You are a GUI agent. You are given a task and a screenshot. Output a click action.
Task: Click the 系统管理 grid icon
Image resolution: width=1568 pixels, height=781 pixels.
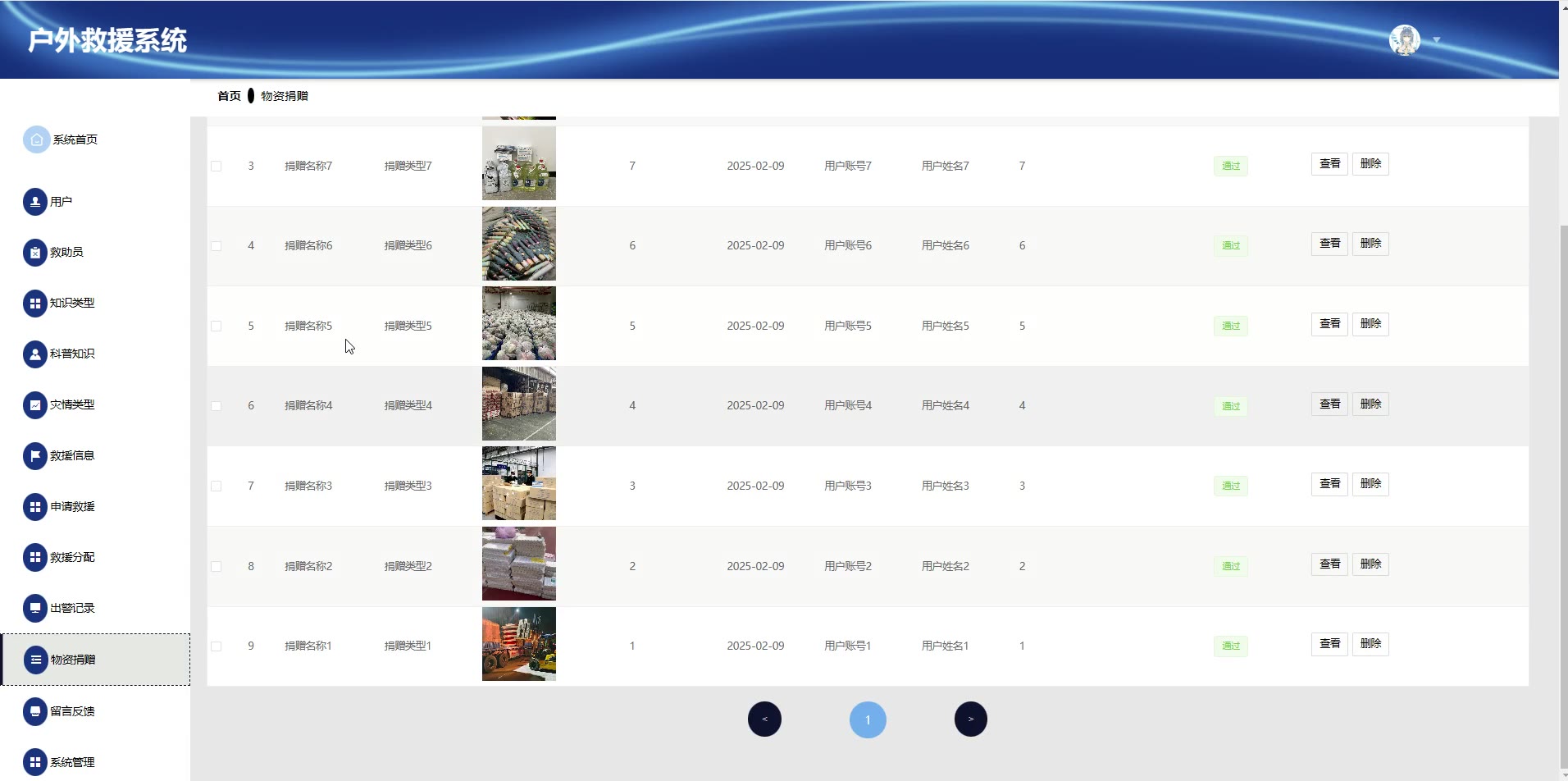[x=35, y=763]
